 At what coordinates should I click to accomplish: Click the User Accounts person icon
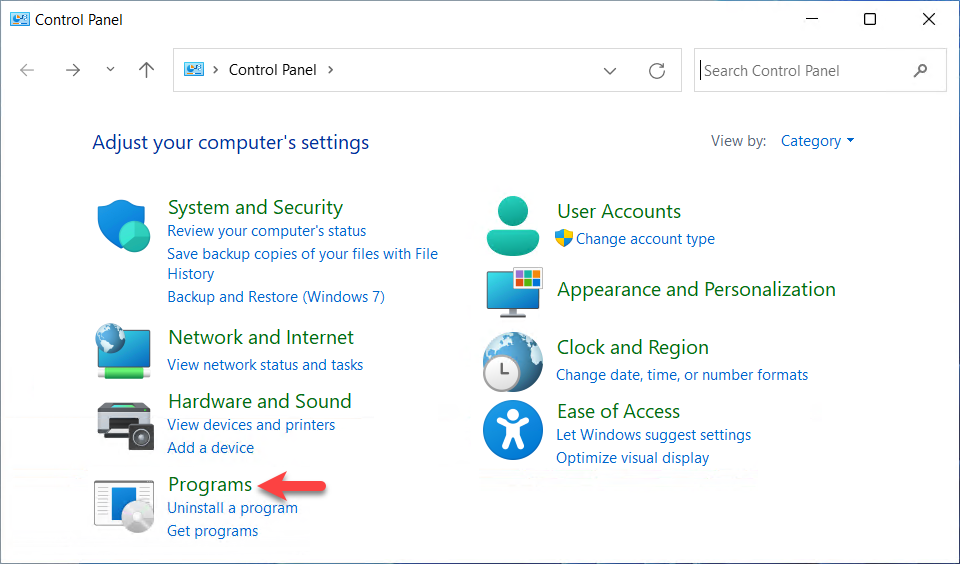coord(512,225)
